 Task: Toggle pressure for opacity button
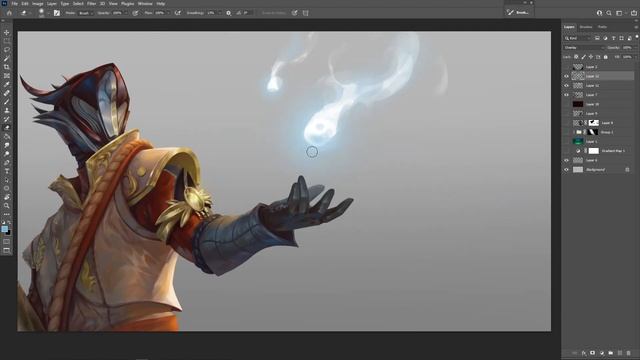click(135, 13)
